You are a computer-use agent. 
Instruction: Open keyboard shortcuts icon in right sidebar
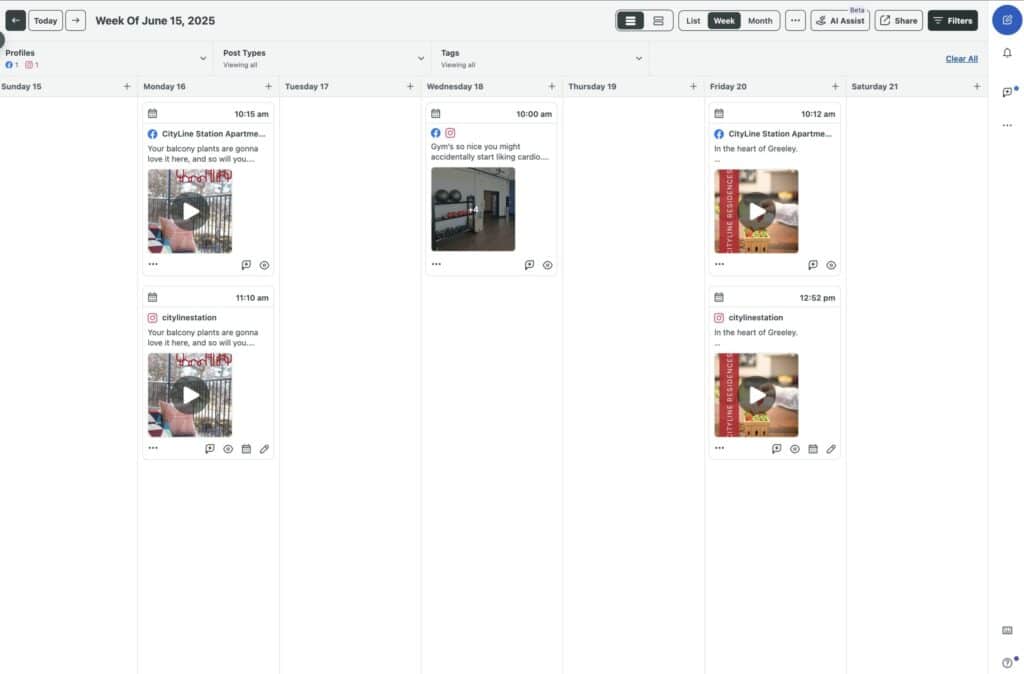click(x=1007, y=630)
